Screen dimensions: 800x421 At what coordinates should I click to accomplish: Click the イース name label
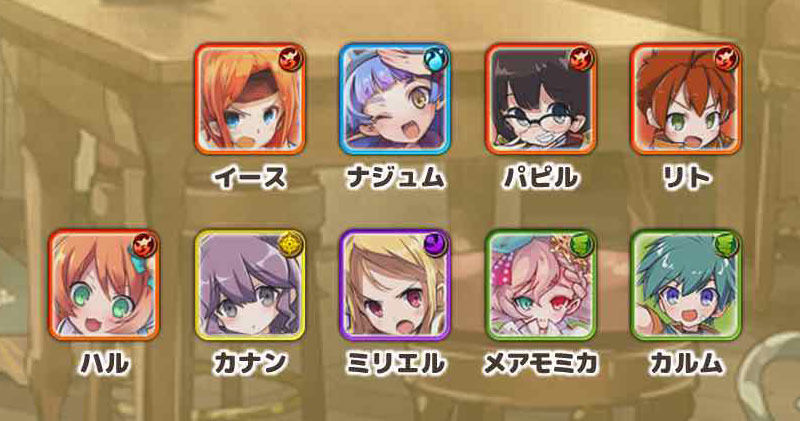(x=250, y=177)
